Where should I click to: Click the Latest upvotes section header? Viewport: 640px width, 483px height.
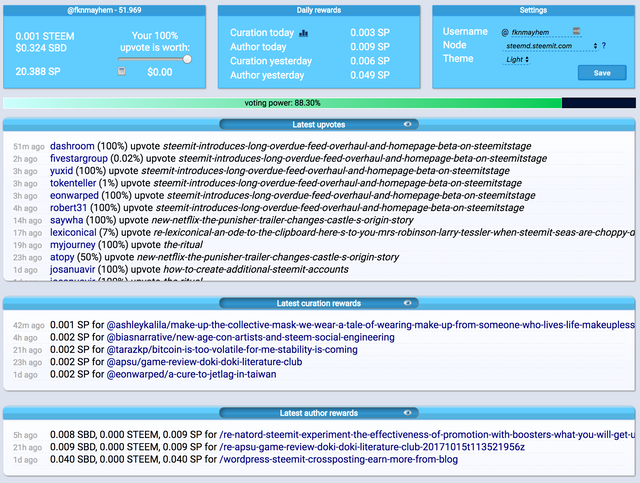319,125
